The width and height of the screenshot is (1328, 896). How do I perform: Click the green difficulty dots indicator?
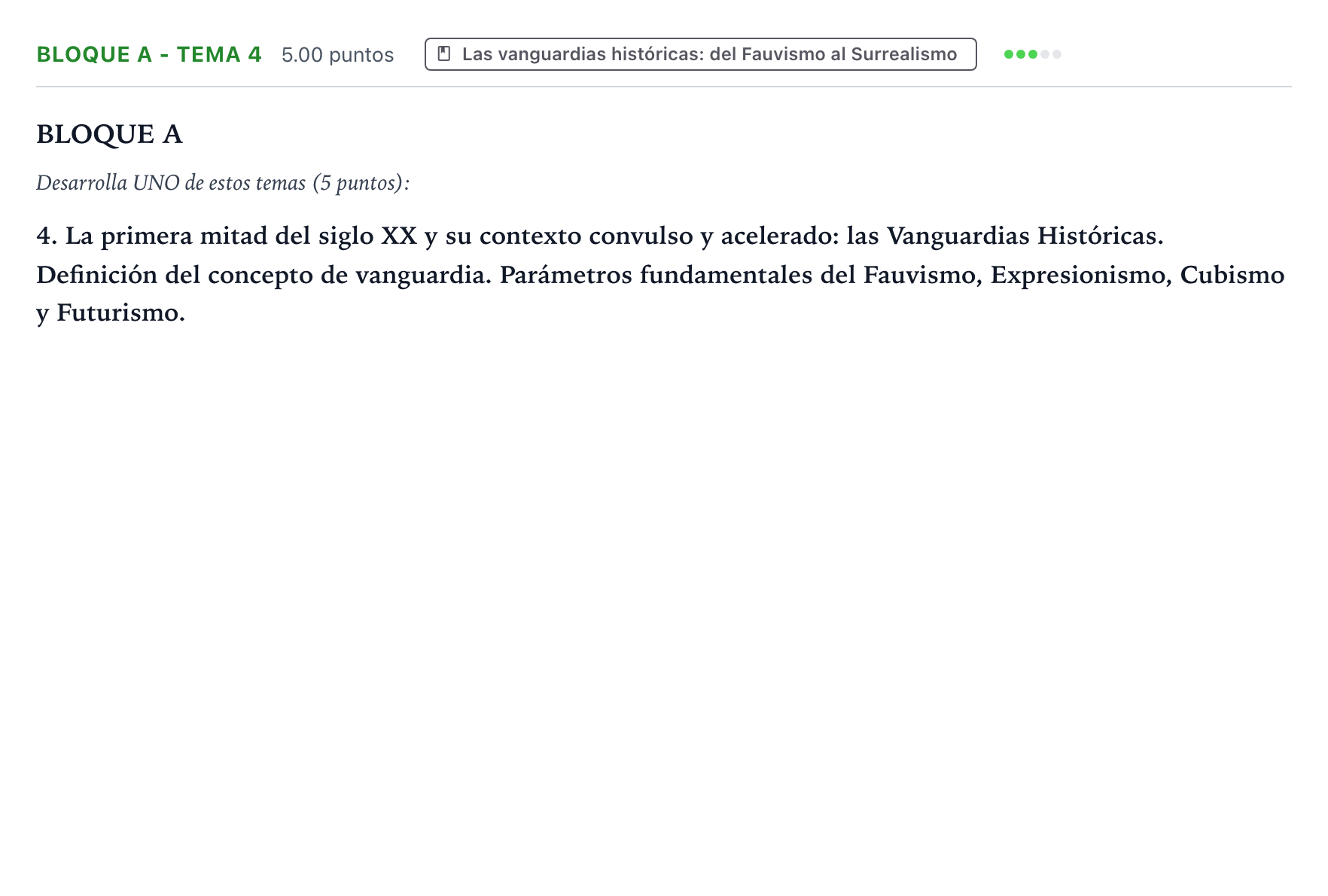coord(1033,54)
